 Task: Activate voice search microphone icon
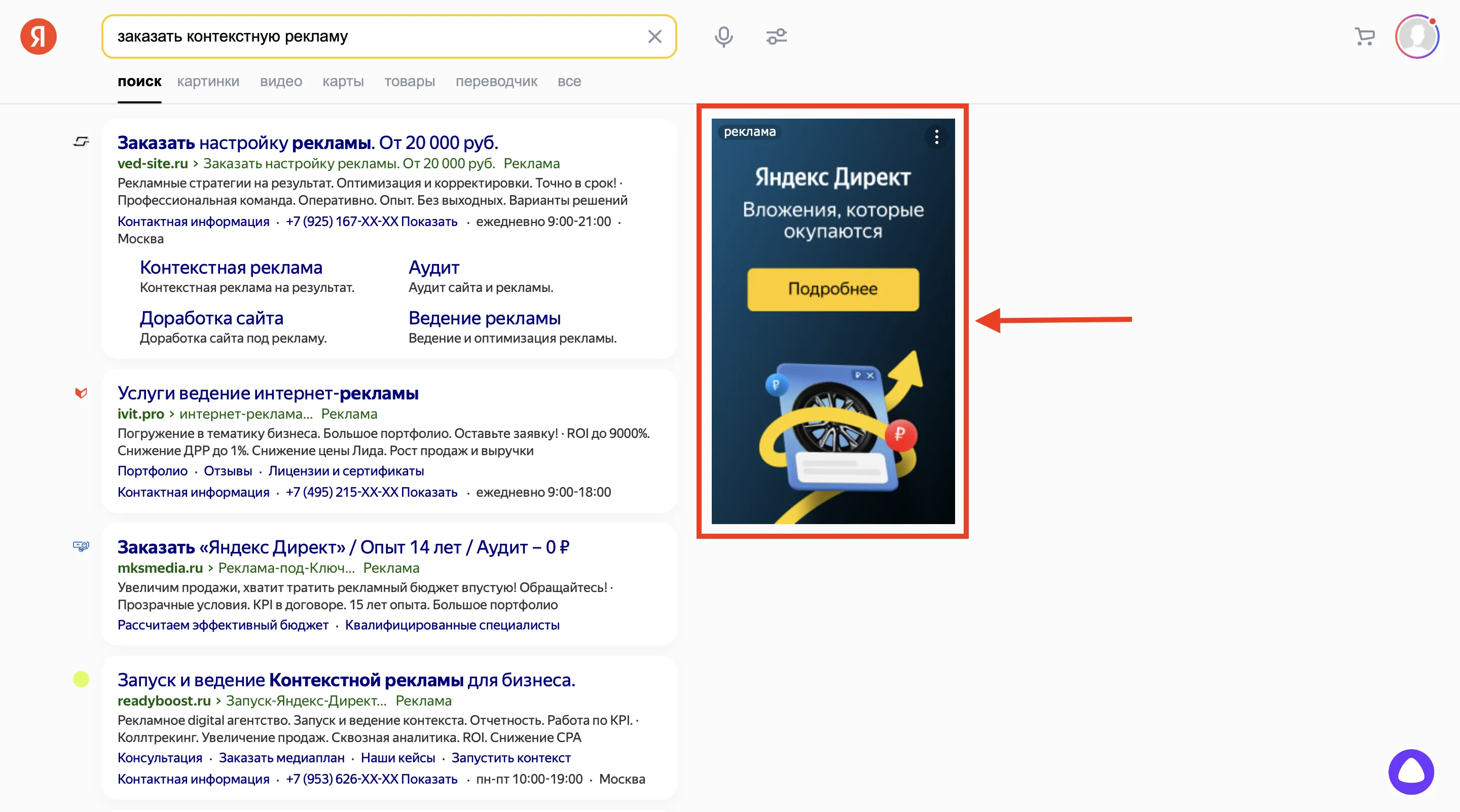[x=723, y=37]
